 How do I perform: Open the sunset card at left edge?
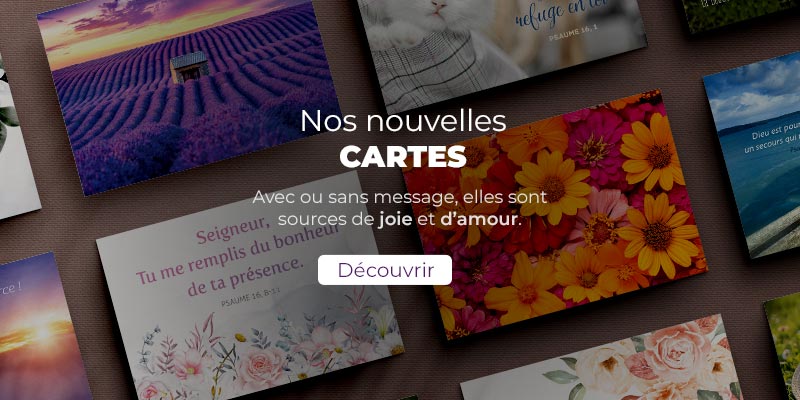tap(41, 327)
